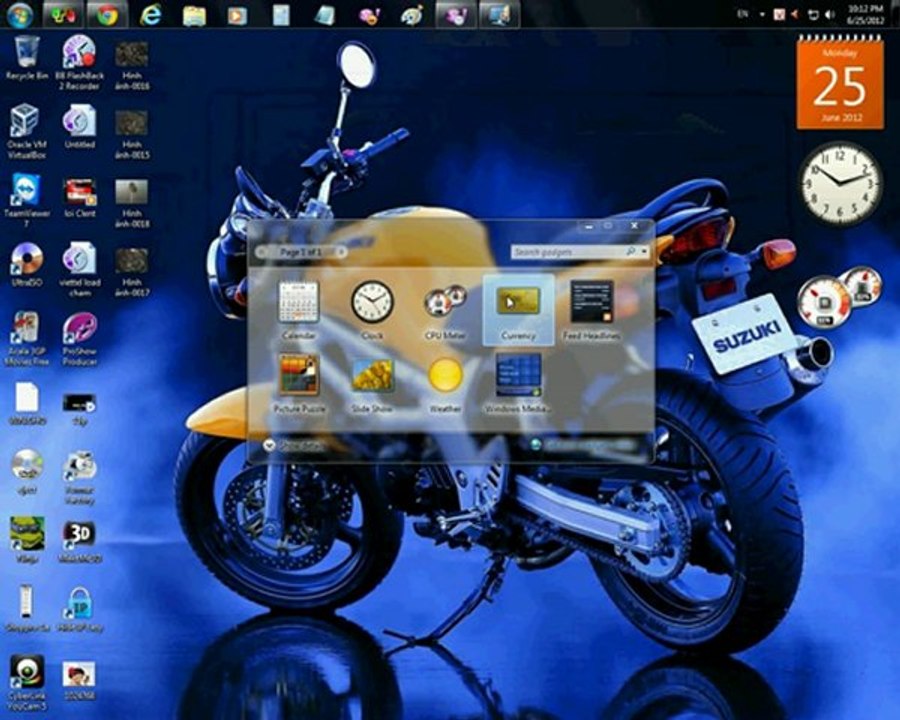Open Paint palette icon on the taskbar
Image resolution: width=900 pixels, height=720 pixels.
(x=411, y=14)
